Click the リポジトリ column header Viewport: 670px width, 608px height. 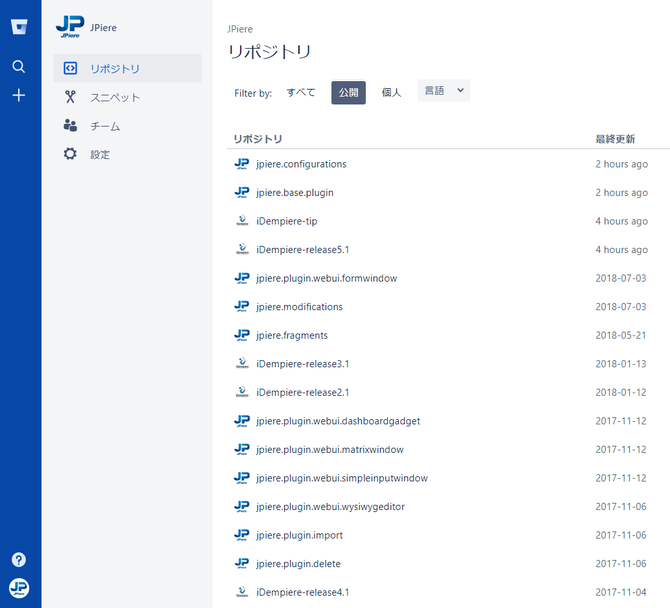[258, 139]
